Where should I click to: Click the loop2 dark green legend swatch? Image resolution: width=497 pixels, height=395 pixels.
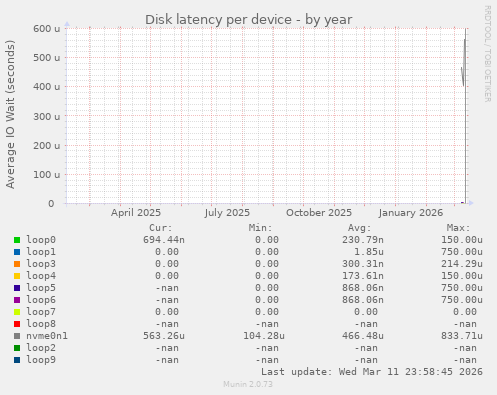click(x=17, y=348)
